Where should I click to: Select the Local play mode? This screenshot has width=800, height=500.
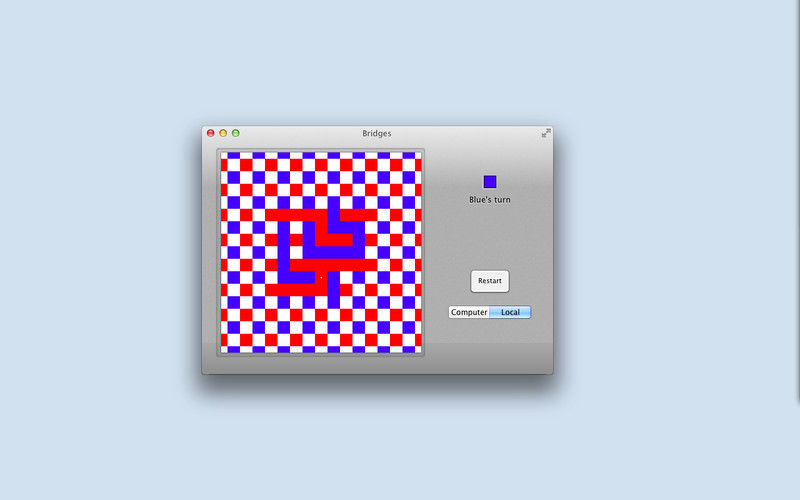pyautogui.click(x=510, y=312)
